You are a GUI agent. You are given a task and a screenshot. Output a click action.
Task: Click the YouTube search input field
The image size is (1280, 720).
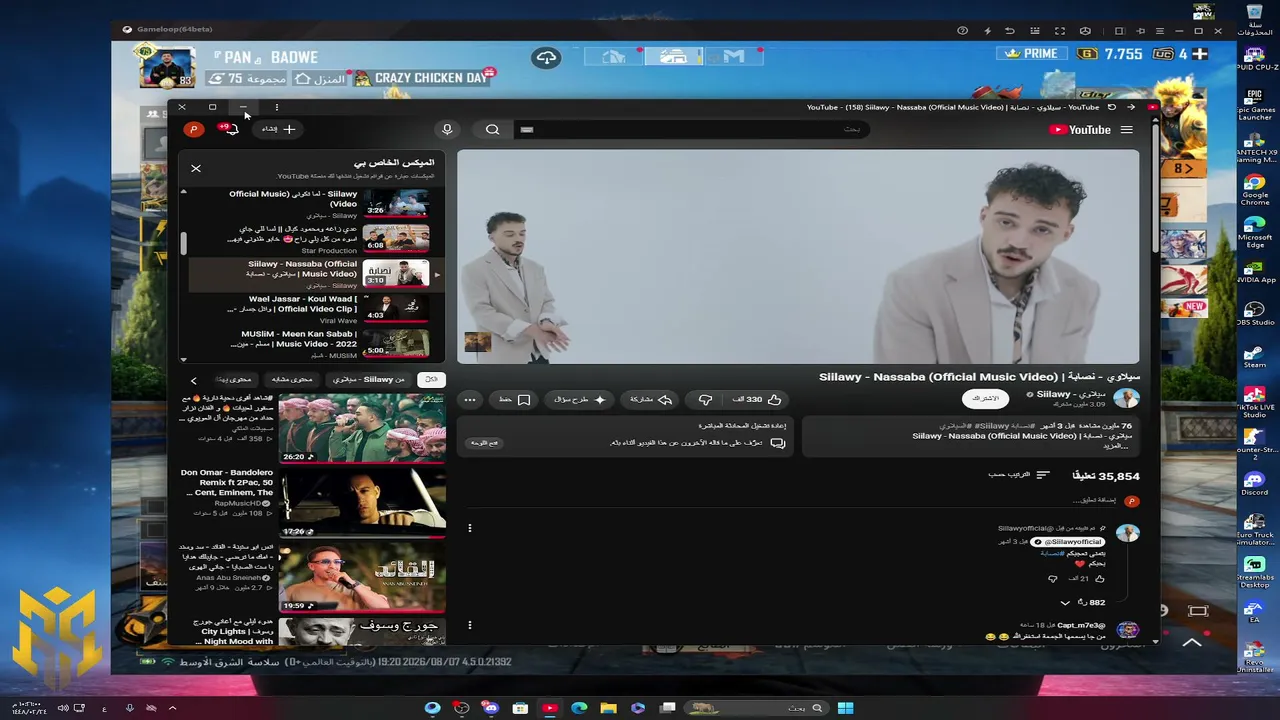click(x=693, y=129)
